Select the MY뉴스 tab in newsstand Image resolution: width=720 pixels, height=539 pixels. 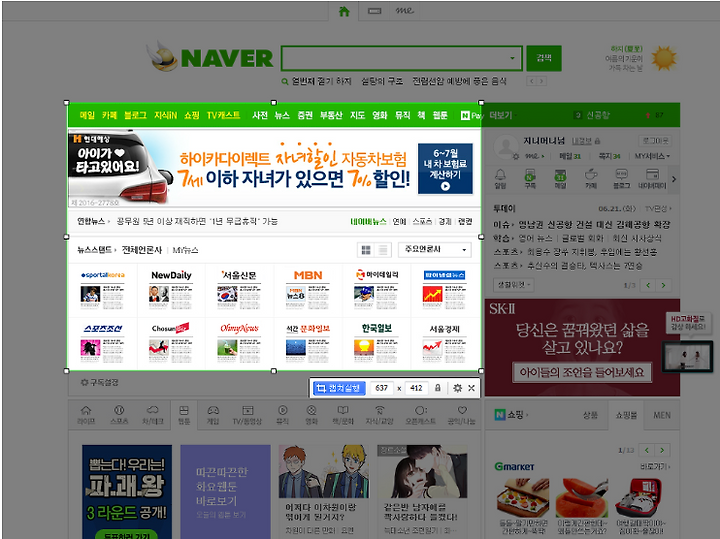tap(186, 250)
